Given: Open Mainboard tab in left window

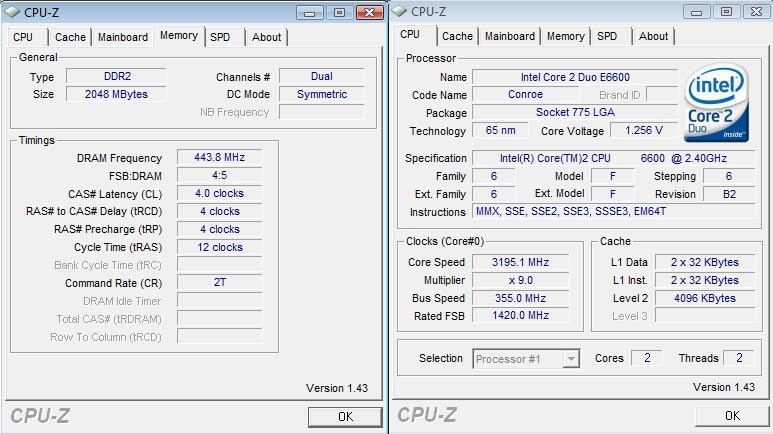Looking at the screenshot, I should pyautogui.click(x=123, y=37).
